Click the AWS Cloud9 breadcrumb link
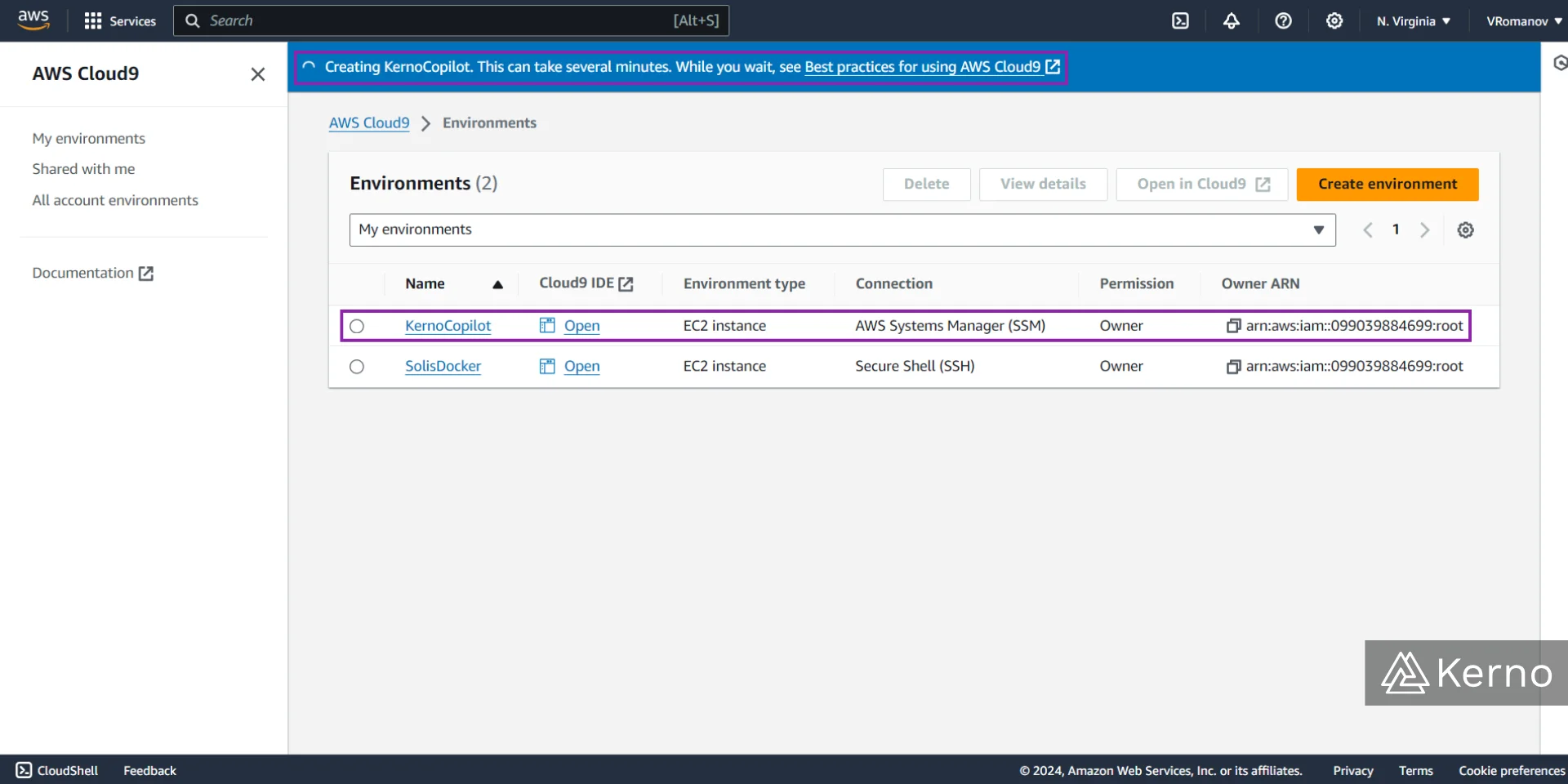Image resolution: width=1568 pixels, height=784 pixels. pos(369,122)
